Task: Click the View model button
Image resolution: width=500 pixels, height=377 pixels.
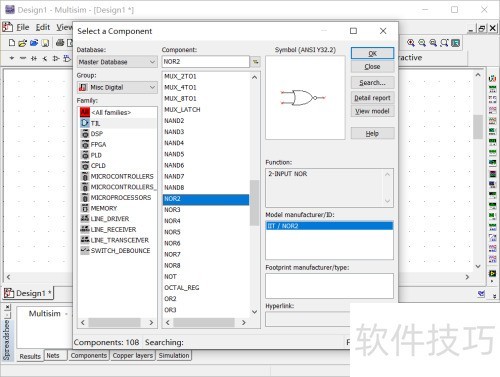Action: [x=372, y=111]
